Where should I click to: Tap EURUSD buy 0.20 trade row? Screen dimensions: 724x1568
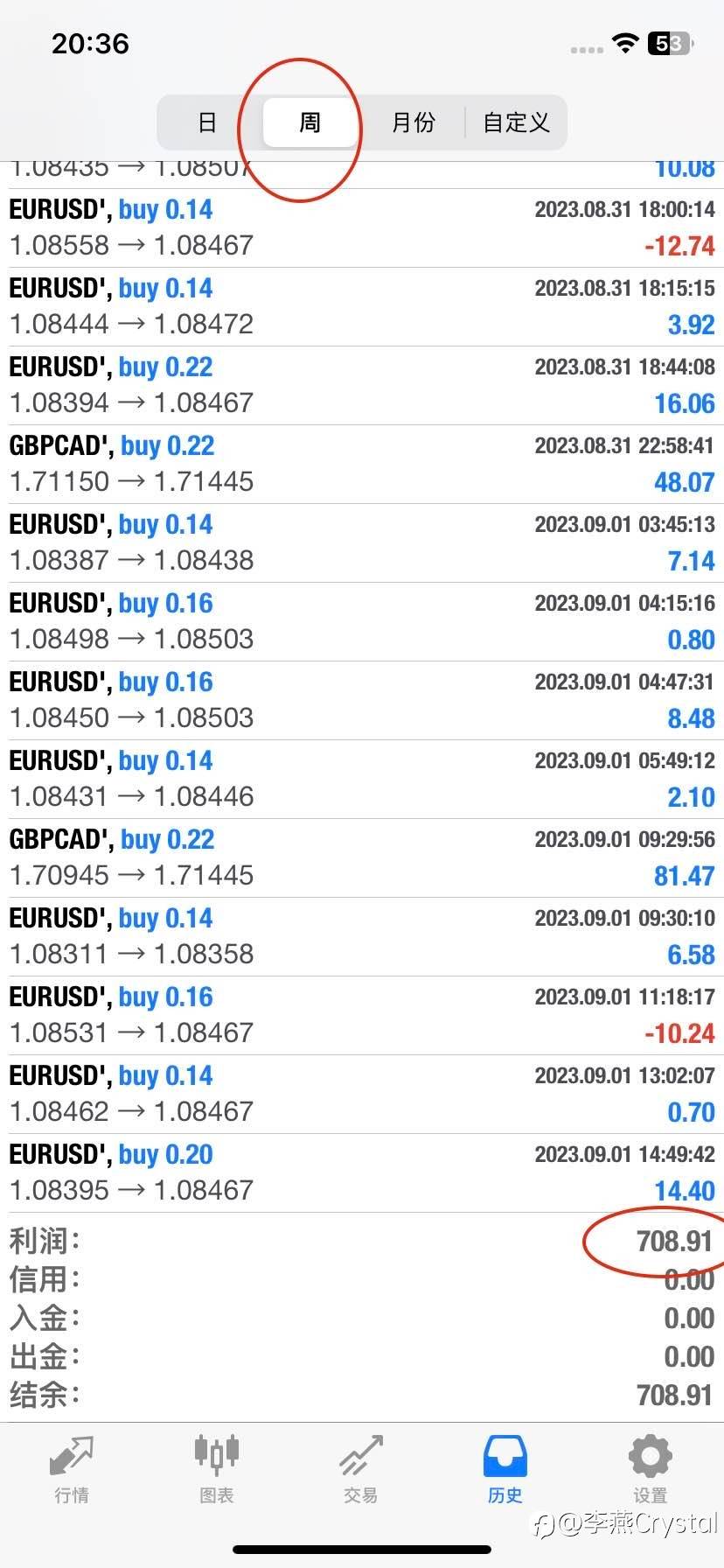click(362, 1172)
